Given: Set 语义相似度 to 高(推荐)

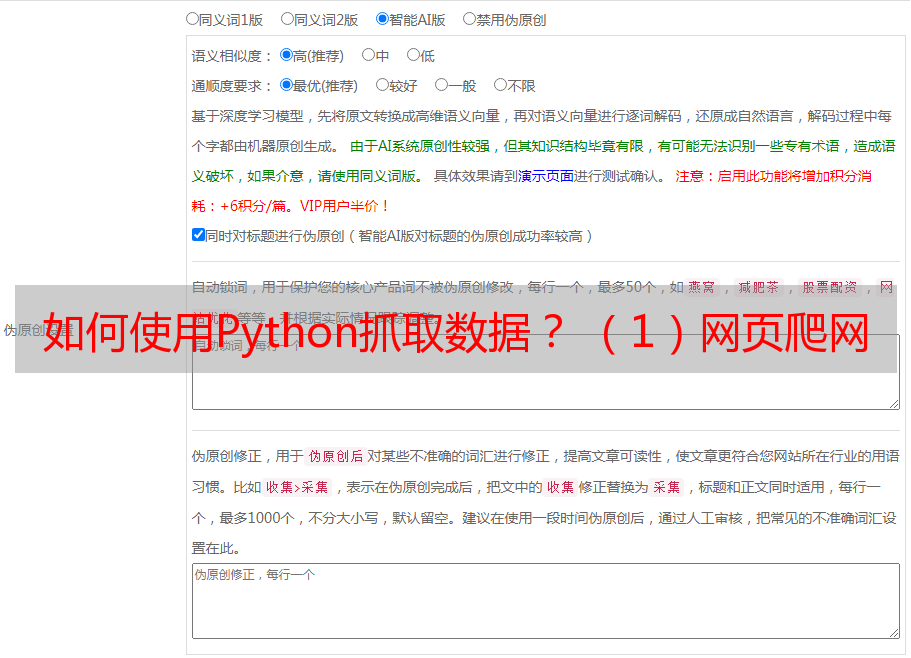Looking at the screenshot, I should [286, 55].
